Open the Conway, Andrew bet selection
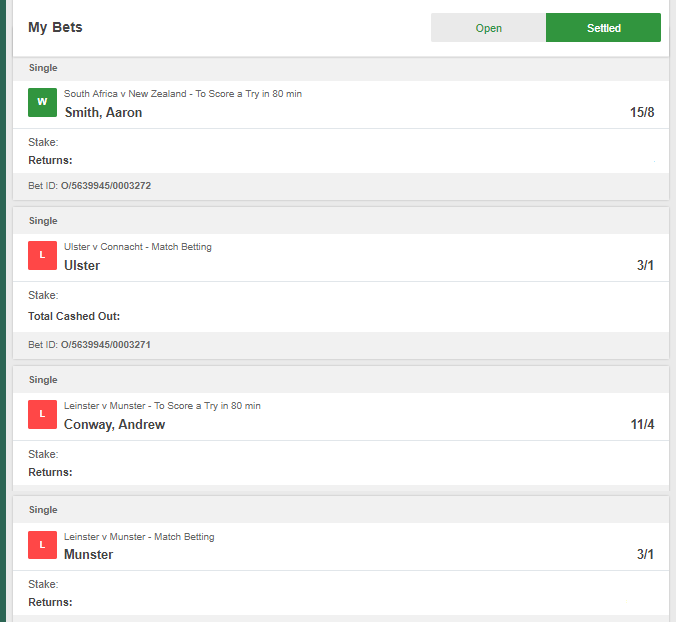 tap(114, 425)
